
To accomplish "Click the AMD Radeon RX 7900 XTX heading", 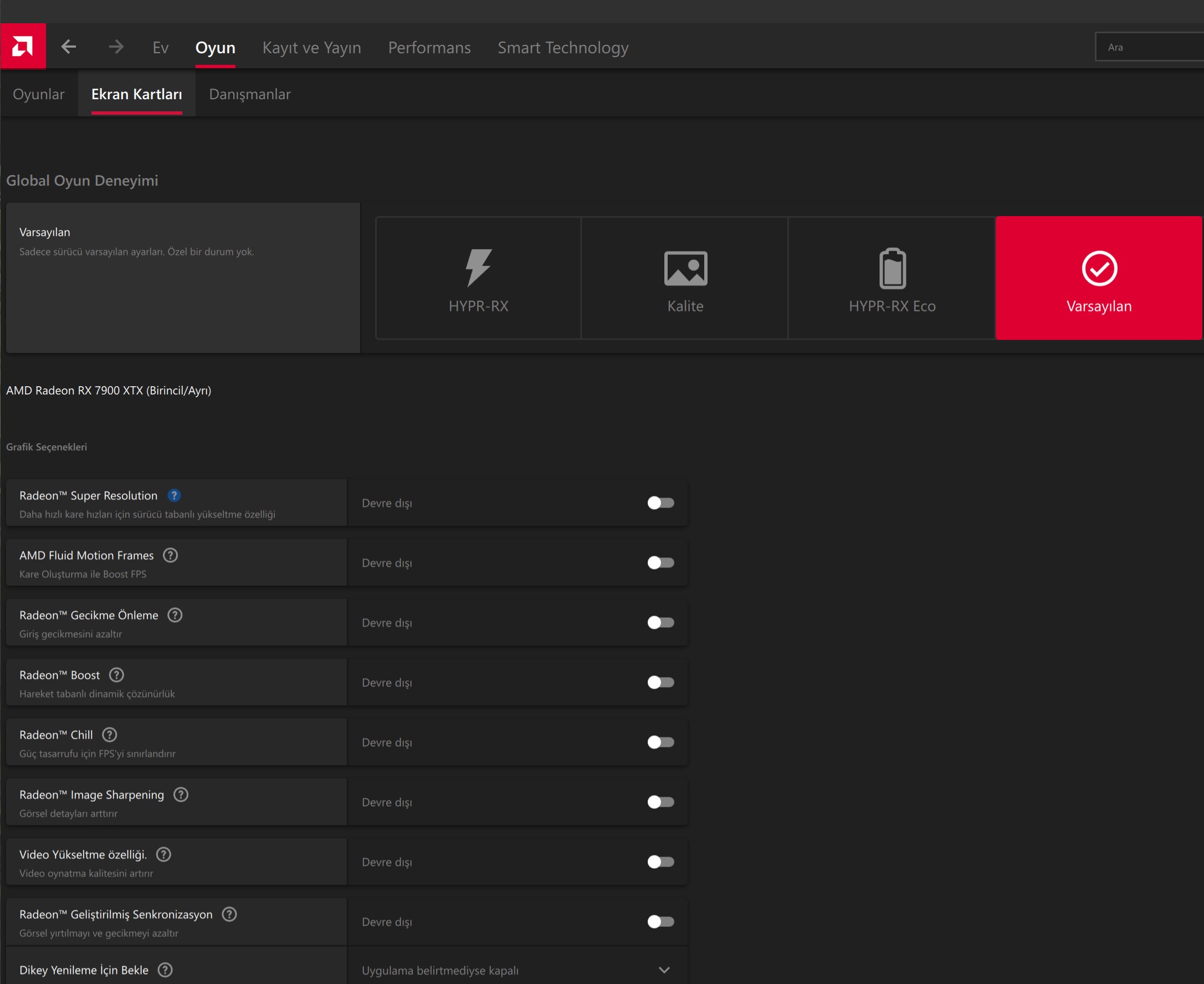I will tap(109, 390).
